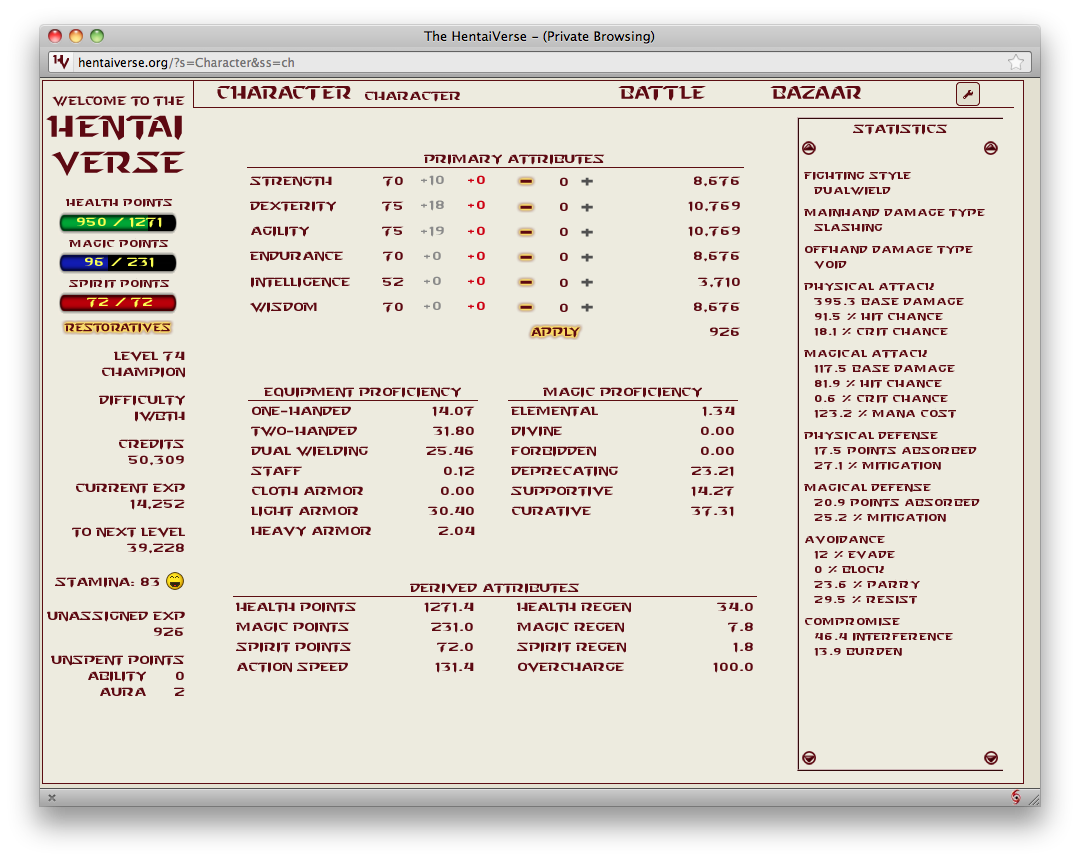Increase Intelligence with the plus button

[x=587, y=282]
